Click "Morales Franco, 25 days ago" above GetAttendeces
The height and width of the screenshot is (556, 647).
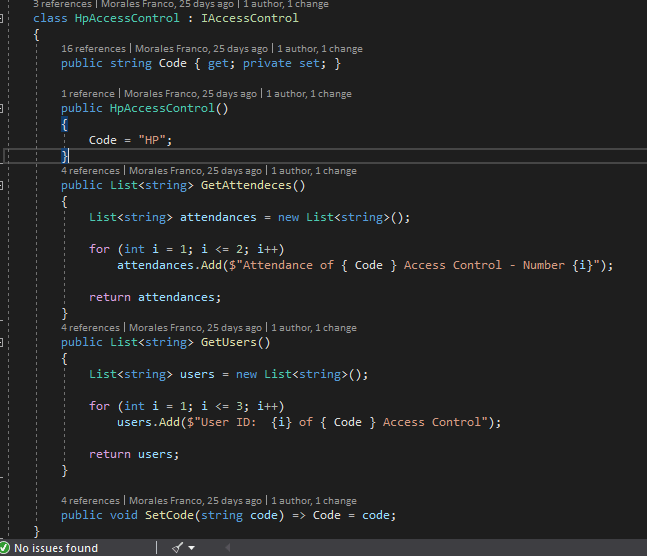pos(195,171)
